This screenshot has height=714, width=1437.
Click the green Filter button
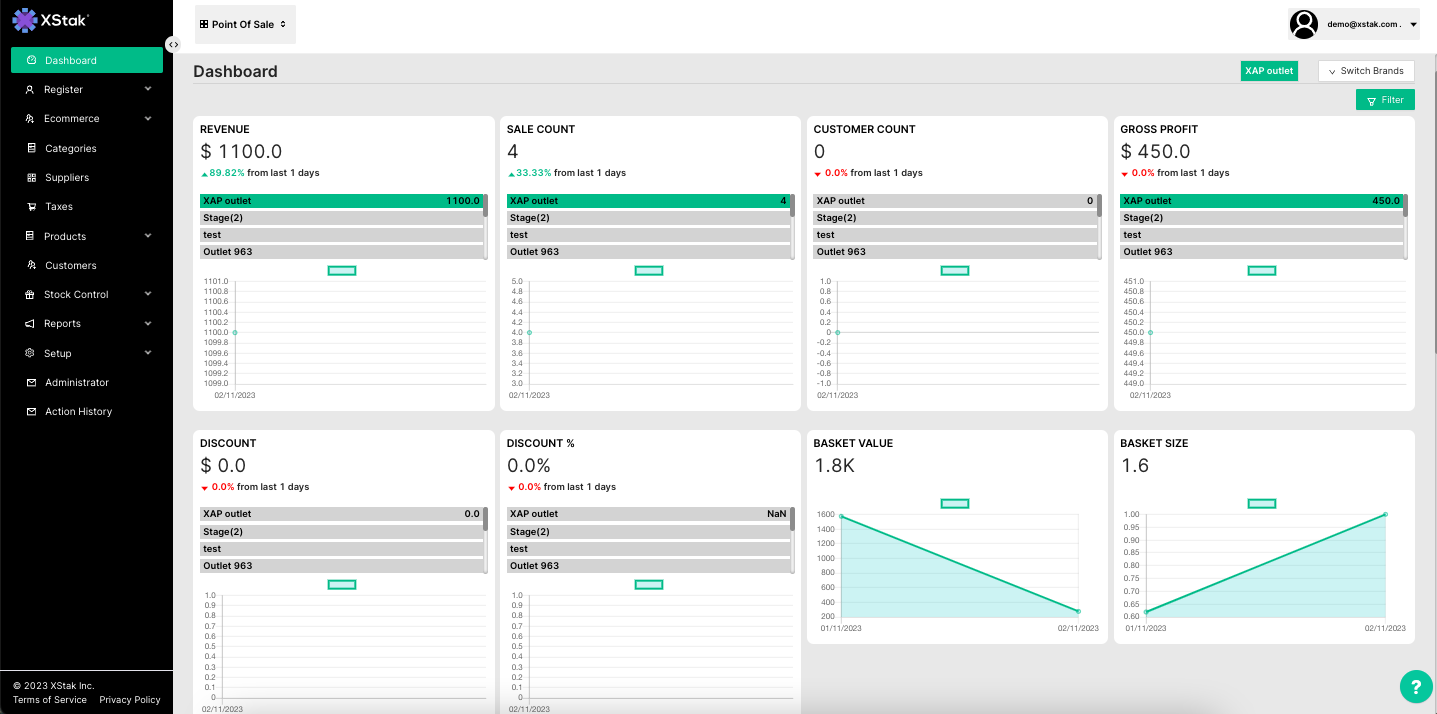(1385, 100)
